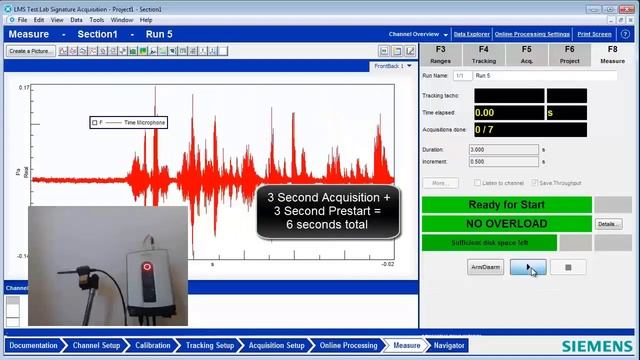The height and width of the screenshot is (360, 640).
Task: Click the Acquisitions done 0 / 7 display
Action: (x=531, y=130)
